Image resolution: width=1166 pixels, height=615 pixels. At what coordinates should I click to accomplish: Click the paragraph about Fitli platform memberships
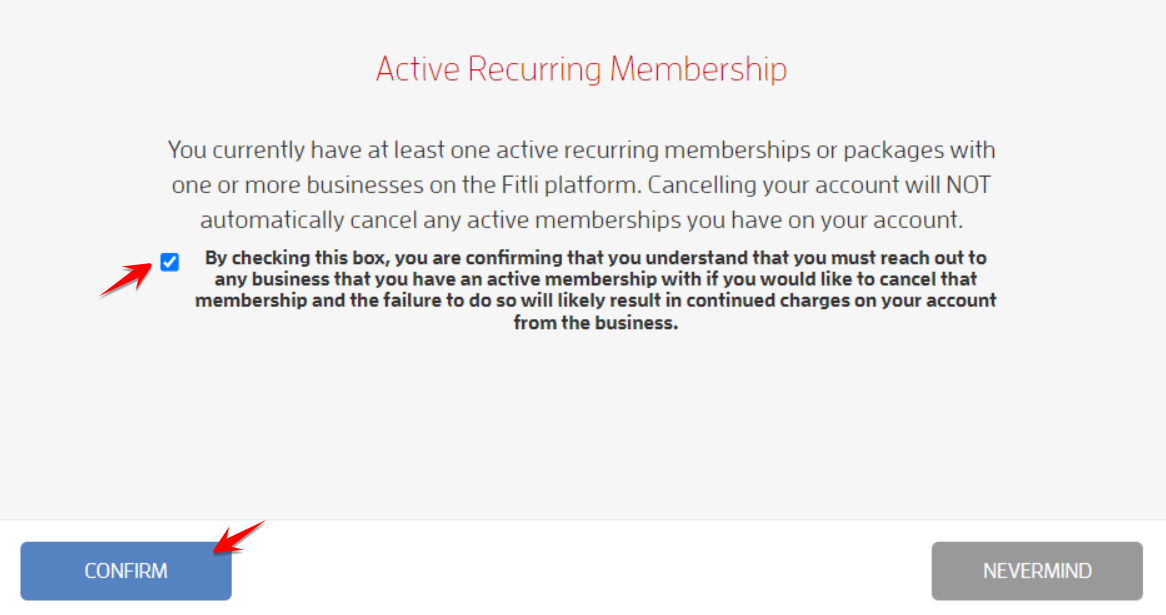tap(582, 184)
